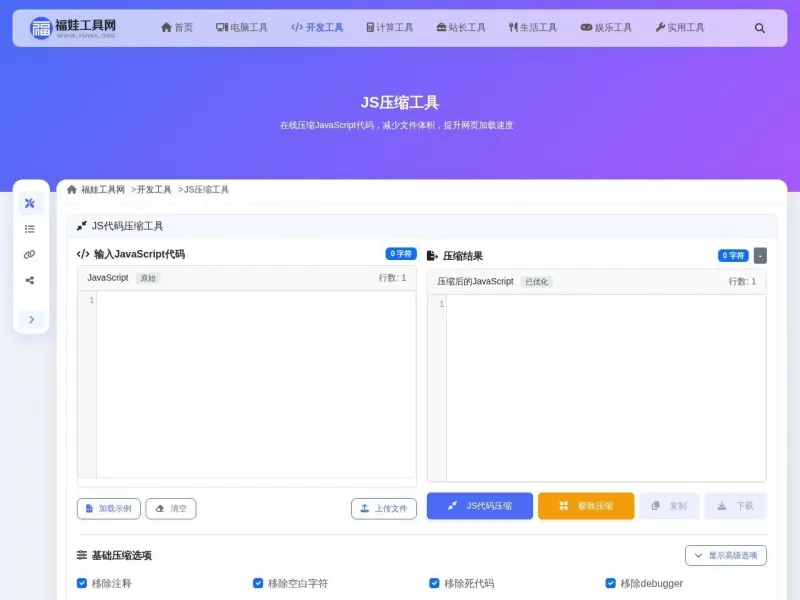Image resolution: width=800 pixels, height=600 pixels.
Task: Click the blue 0 字符 counter badge
Action: click(400, 255)
